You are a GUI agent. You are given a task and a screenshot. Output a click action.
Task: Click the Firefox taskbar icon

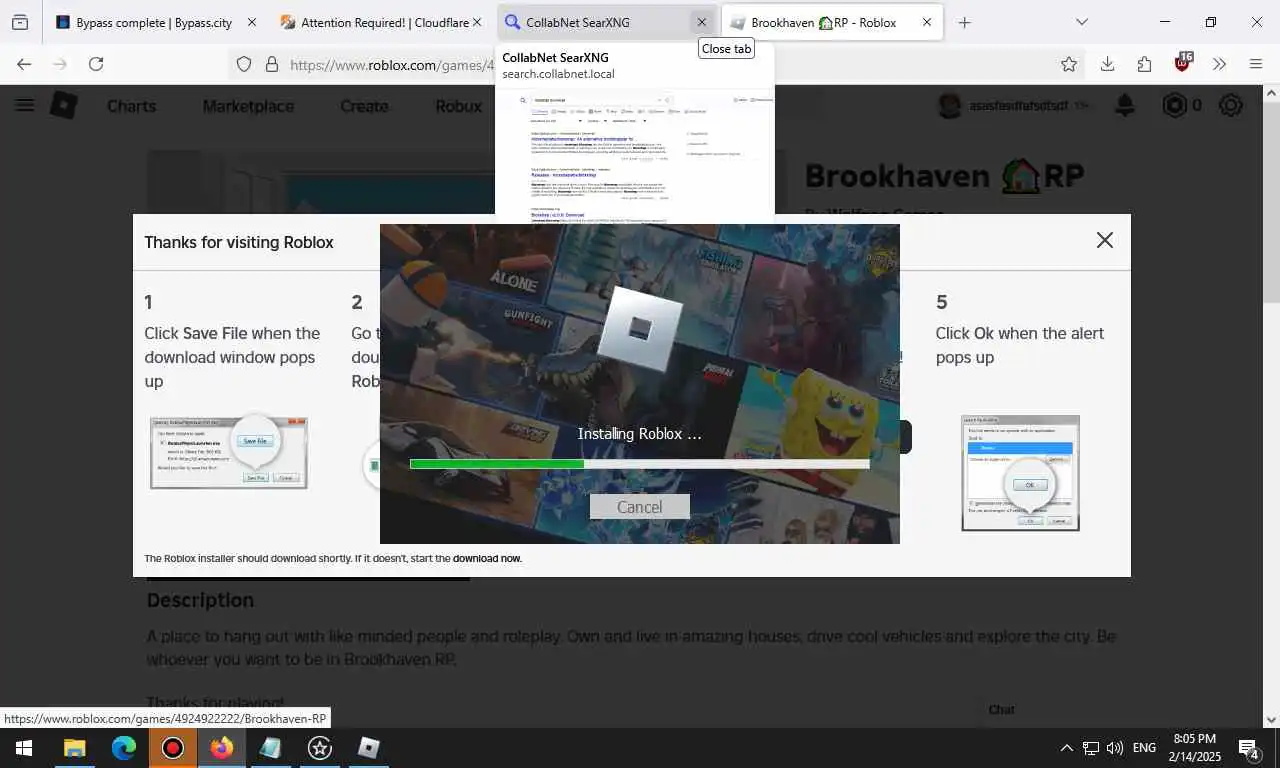pyautogui.click(x=222, y=748)
